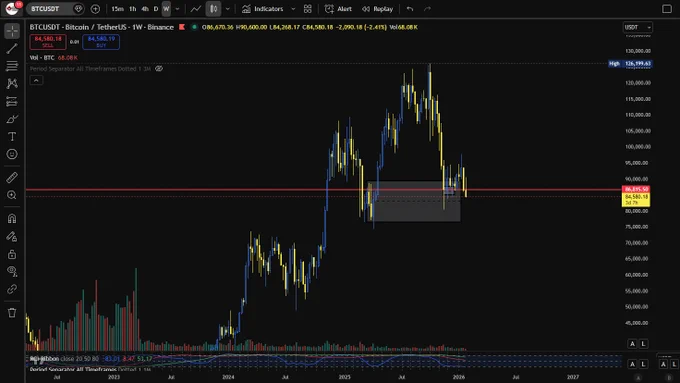Click the yellow current price 84,580.18 label
This screenshot has height=383, width=680.
tap(636, 200)
